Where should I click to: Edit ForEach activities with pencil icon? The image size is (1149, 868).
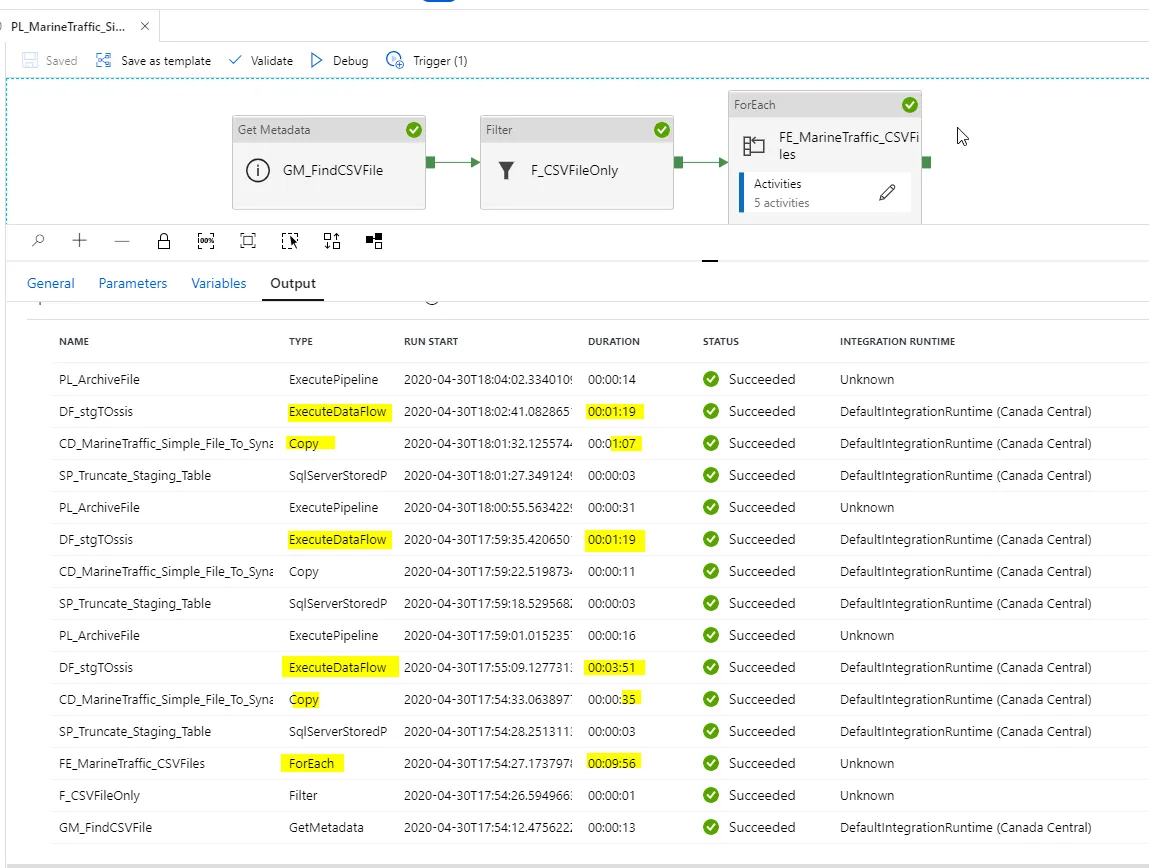[x=887, y=193]
